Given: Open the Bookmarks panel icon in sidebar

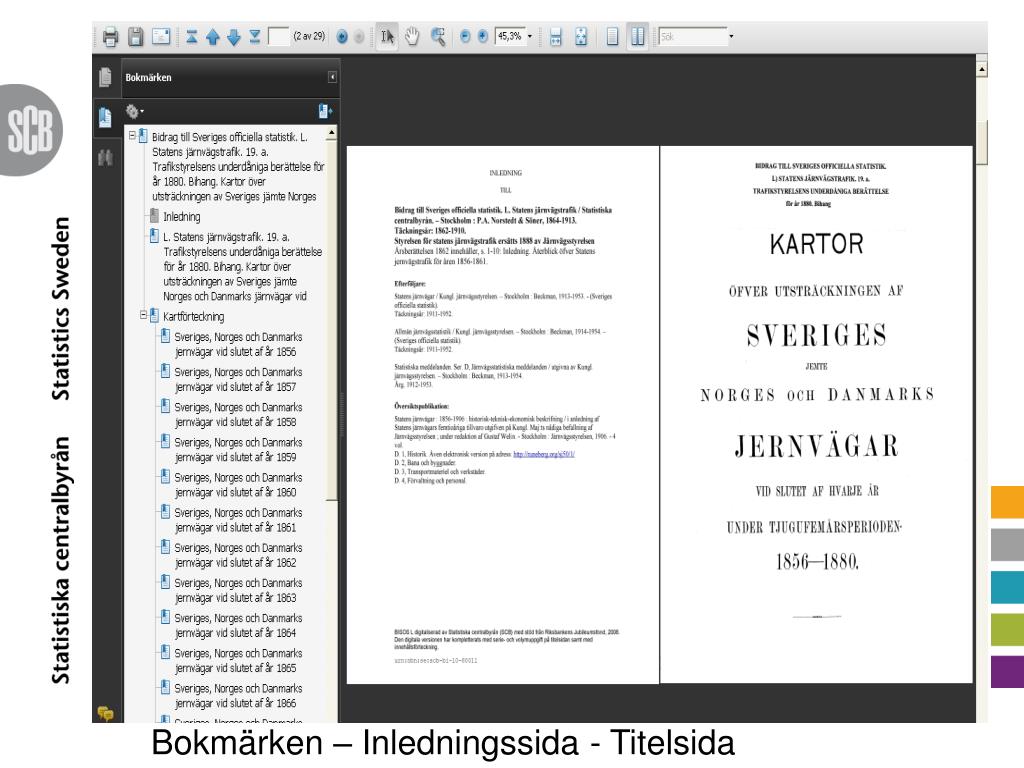Looking at the screenshot, I should (x=105, y=118).
